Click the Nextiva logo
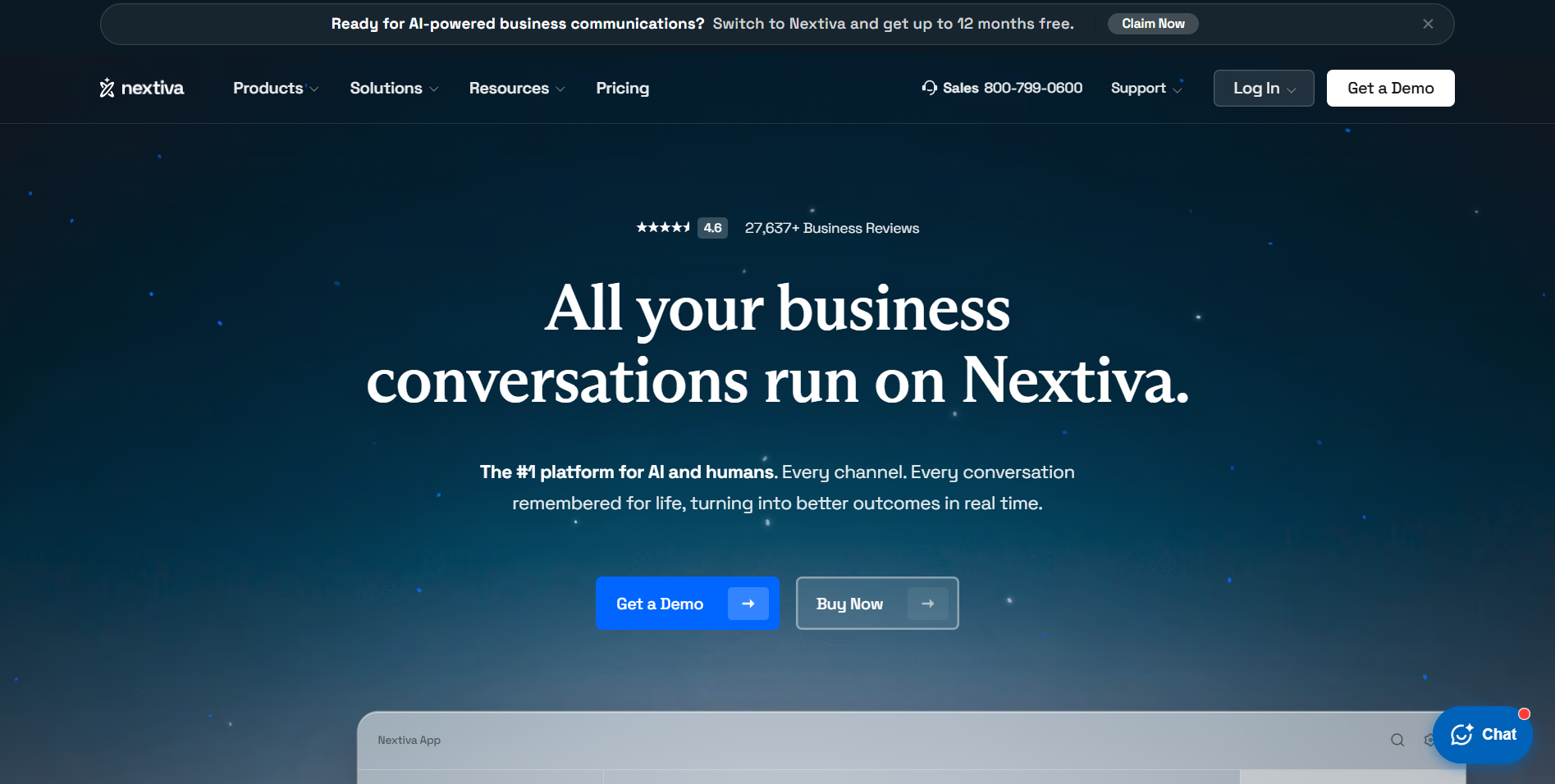1555x784 pixels. (142, 88)
